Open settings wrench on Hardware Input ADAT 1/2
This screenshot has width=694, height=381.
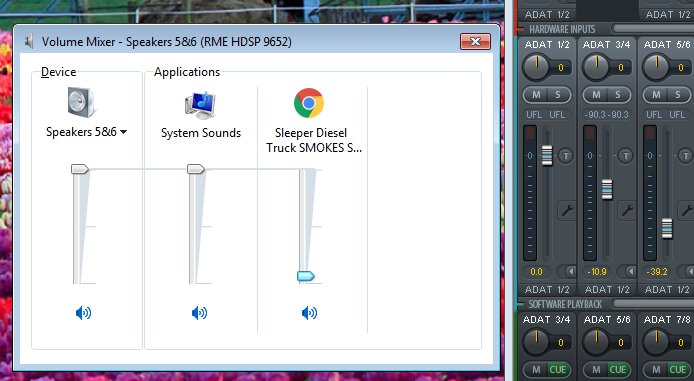click(567, 210)
